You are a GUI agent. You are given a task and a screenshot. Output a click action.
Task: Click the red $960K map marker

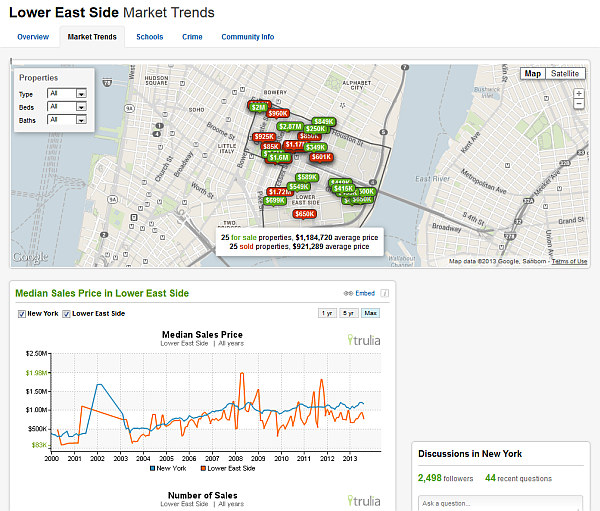pyautogui.click(x=278, y=113)
